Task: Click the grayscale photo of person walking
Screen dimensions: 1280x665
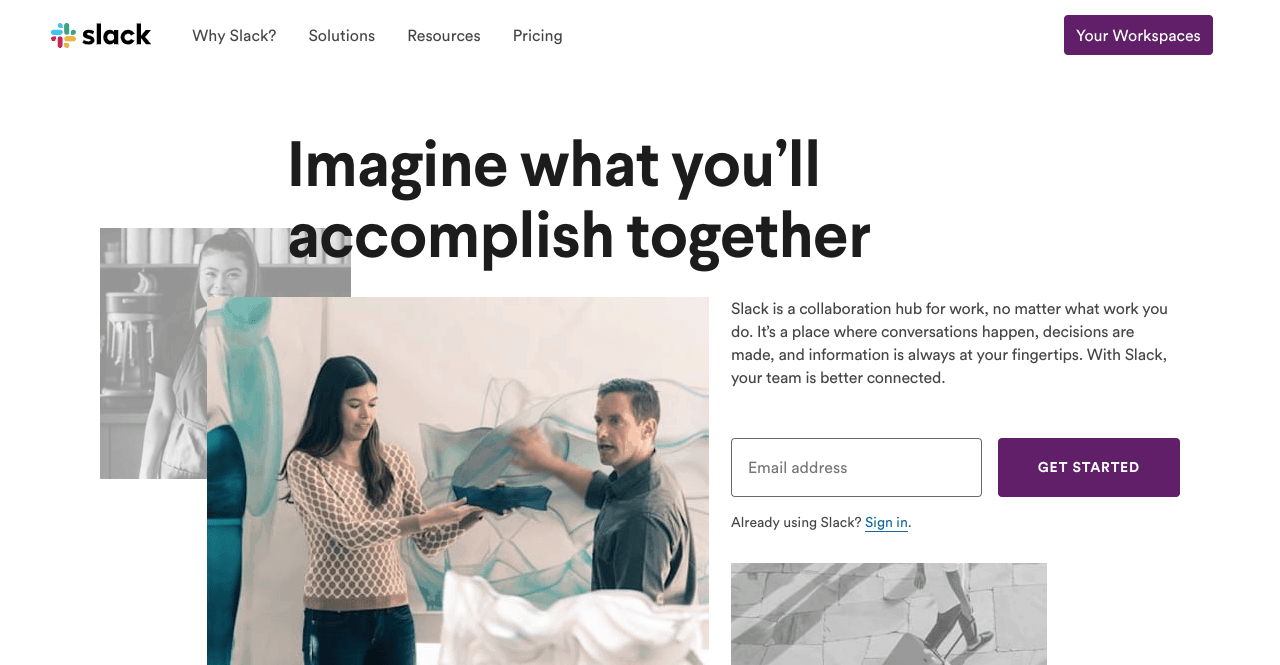Action: (x=889, y=614)
